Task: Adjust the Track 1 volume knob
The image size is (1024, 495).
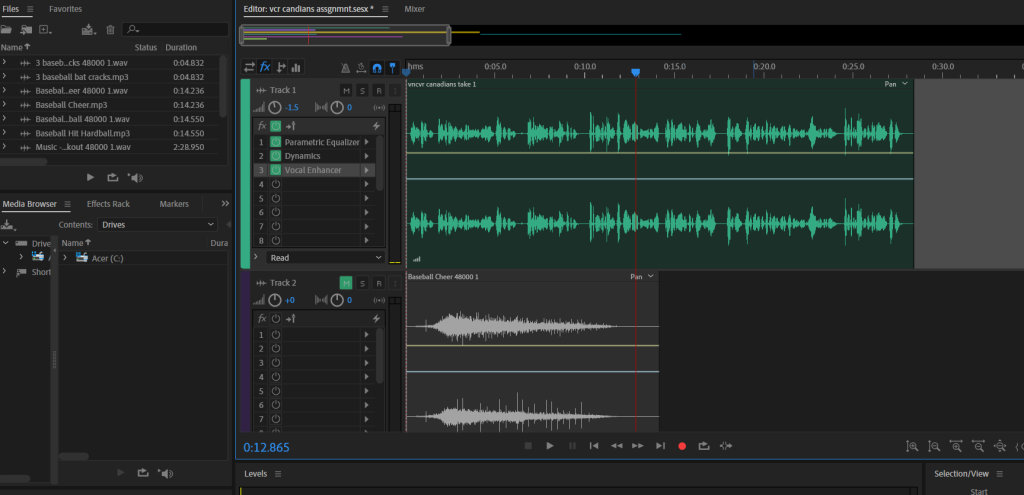Action: coord(275,107)
